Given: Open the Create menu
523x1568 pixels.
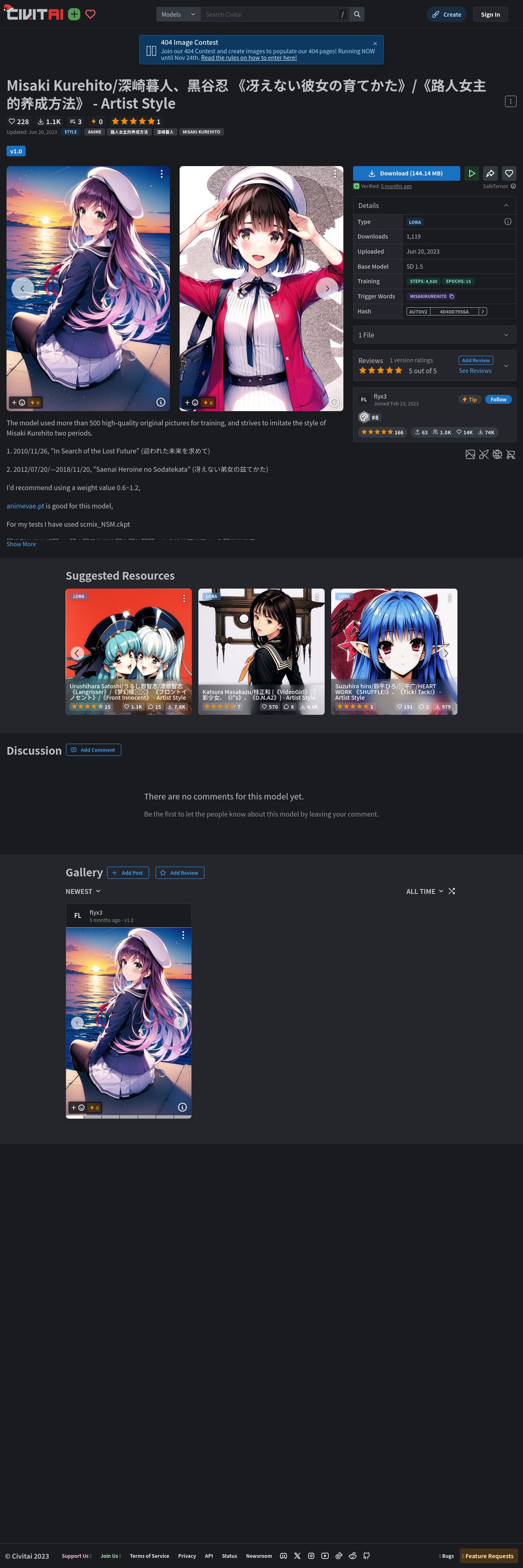Looking at the screenshot, I should (447, 14).
